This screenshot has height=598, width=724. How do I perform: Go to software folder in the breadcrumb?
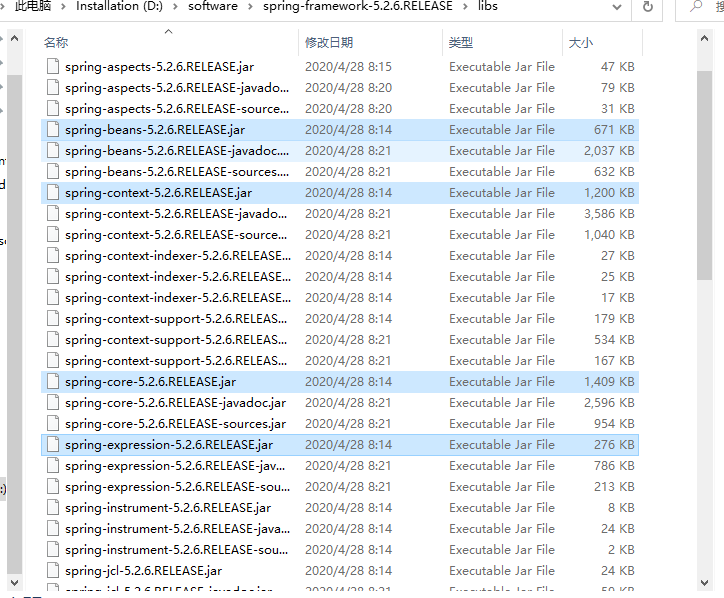(x=213, y=6)
